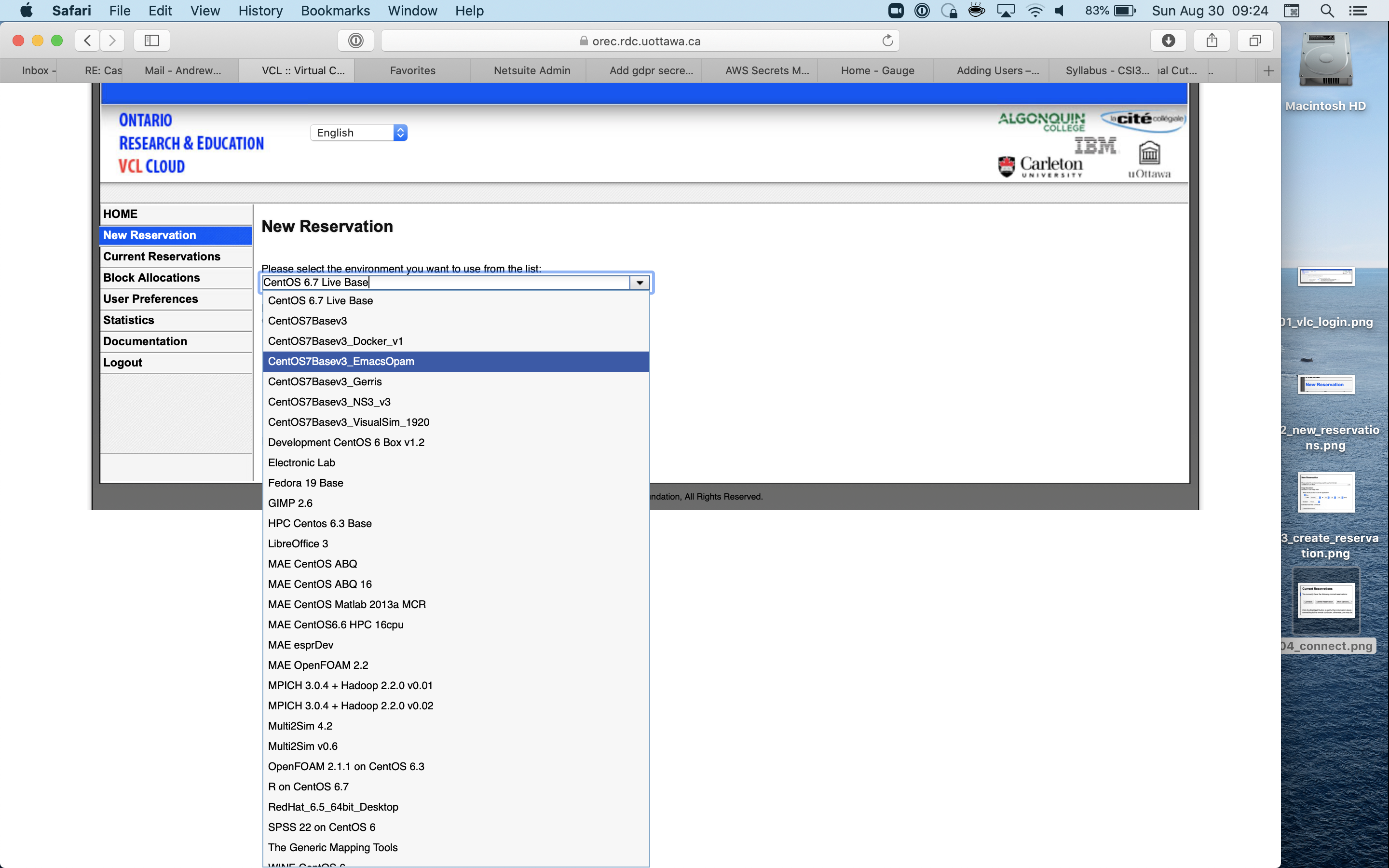Choose CentOS 6.7 Live Base option
This screenshot has height=868, width=1389.
pos(456,301)
